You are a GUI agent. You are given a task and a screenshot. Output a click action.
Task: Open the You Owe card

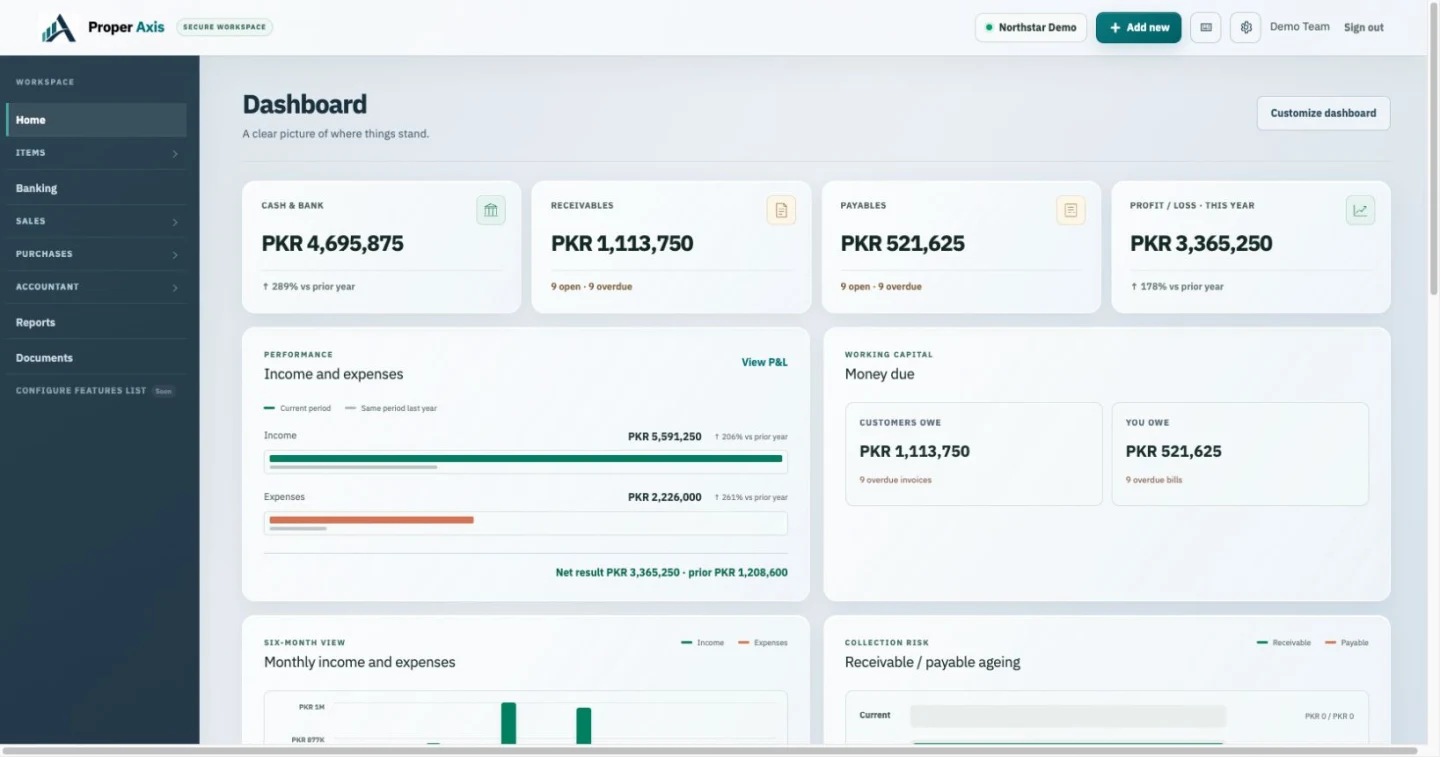[x=1240, y=454]
